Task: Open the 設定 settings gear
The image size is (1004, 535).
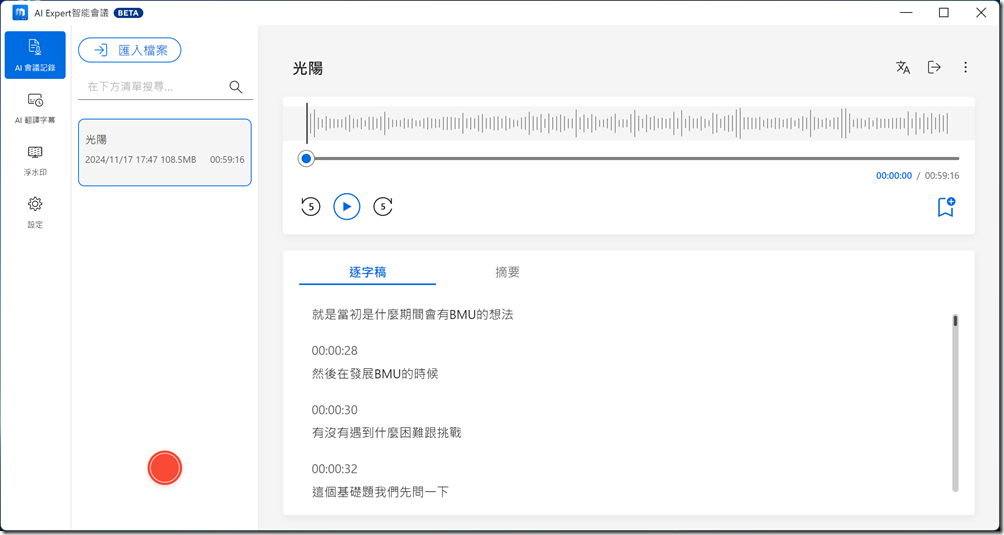Action: point(35,212)
